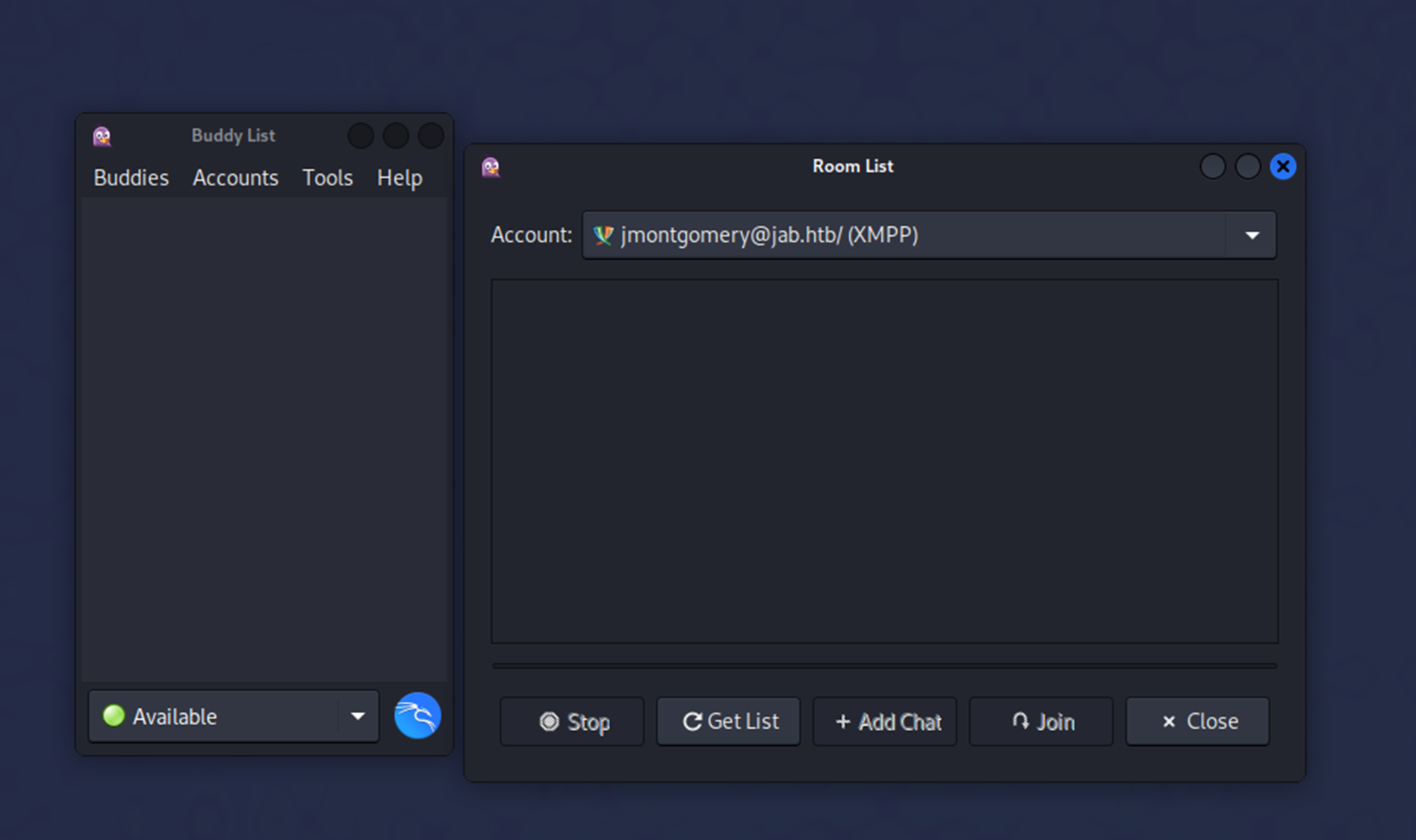Click the empty room list area
1416x840 pixels.
(x=884, y=461)
